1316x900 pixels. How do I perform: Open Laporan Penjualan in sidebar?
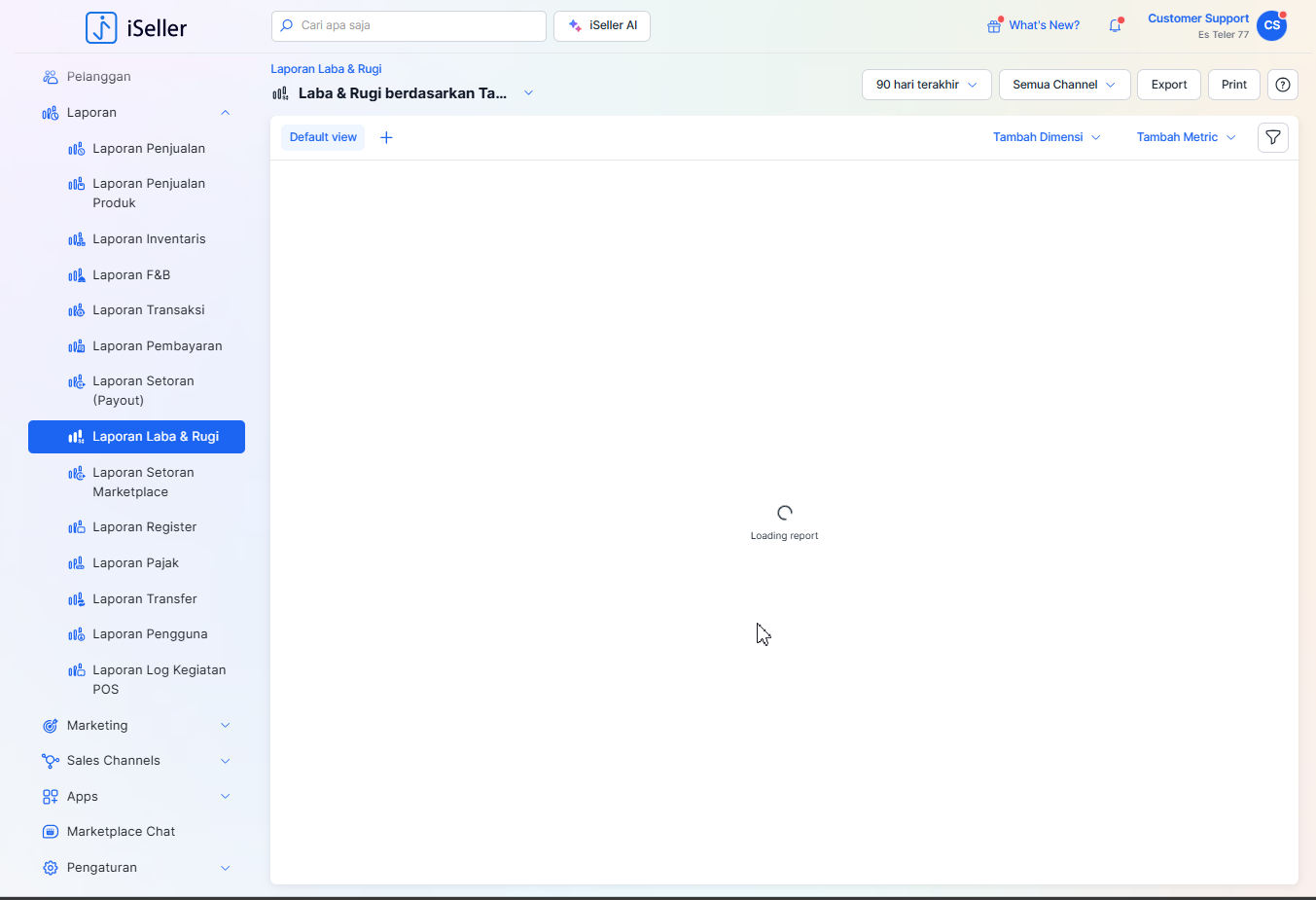click(149, 149)
